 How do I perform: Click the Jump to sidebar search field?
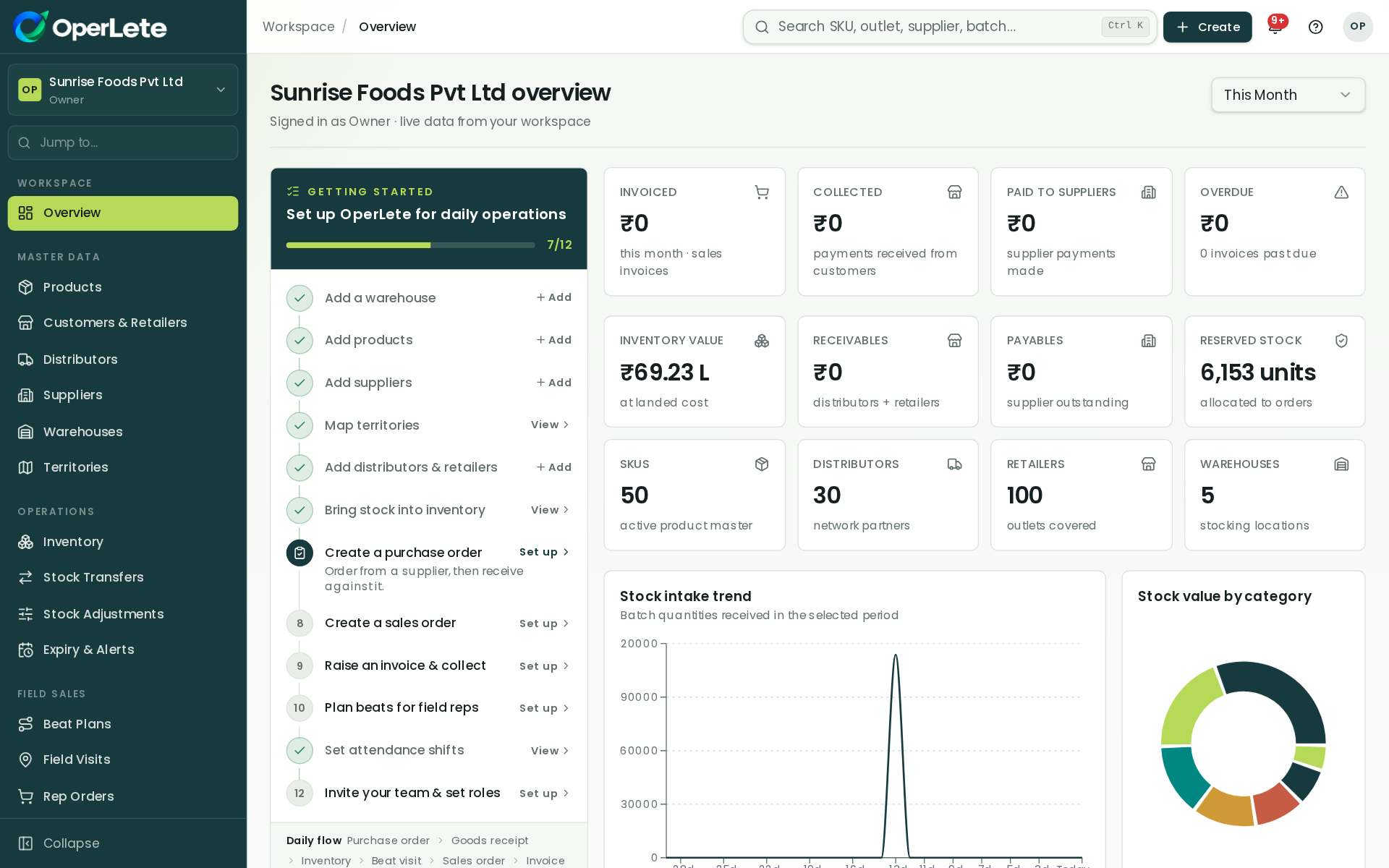[123, 142]
